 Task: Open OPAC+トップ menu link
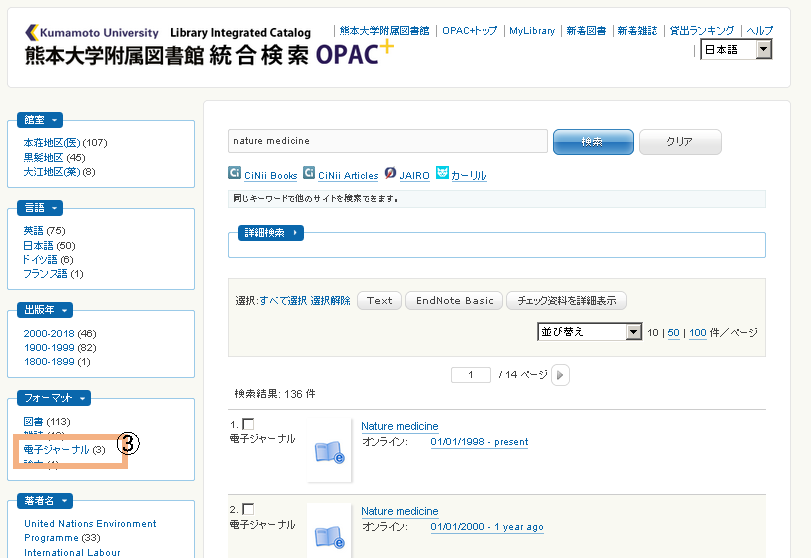tap(470, 31)
